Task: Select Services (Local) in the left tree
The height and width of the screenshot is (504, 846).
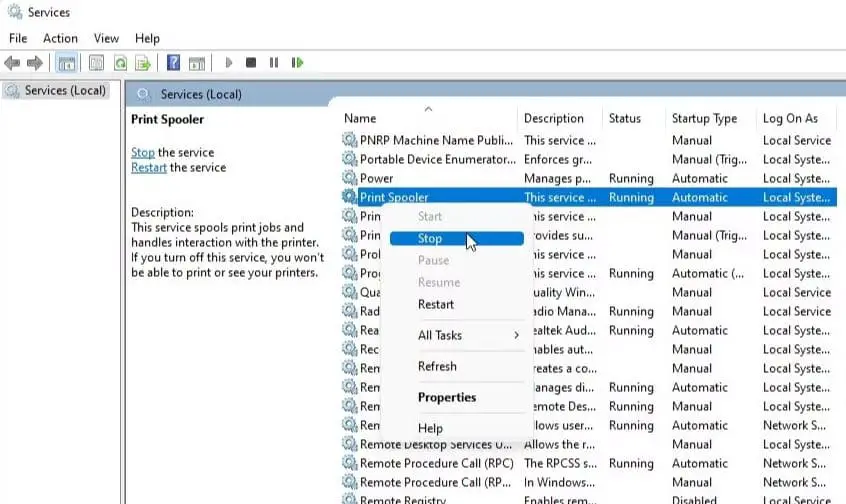Action: pos(65,91)
